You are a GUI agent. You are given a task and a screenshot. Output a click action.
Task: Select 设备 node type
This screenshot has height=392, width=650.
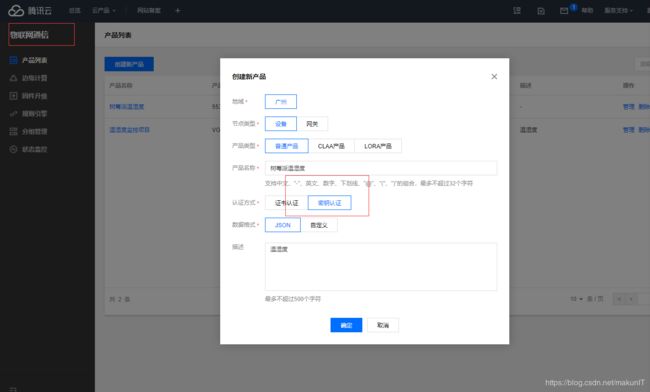[281, 123]
